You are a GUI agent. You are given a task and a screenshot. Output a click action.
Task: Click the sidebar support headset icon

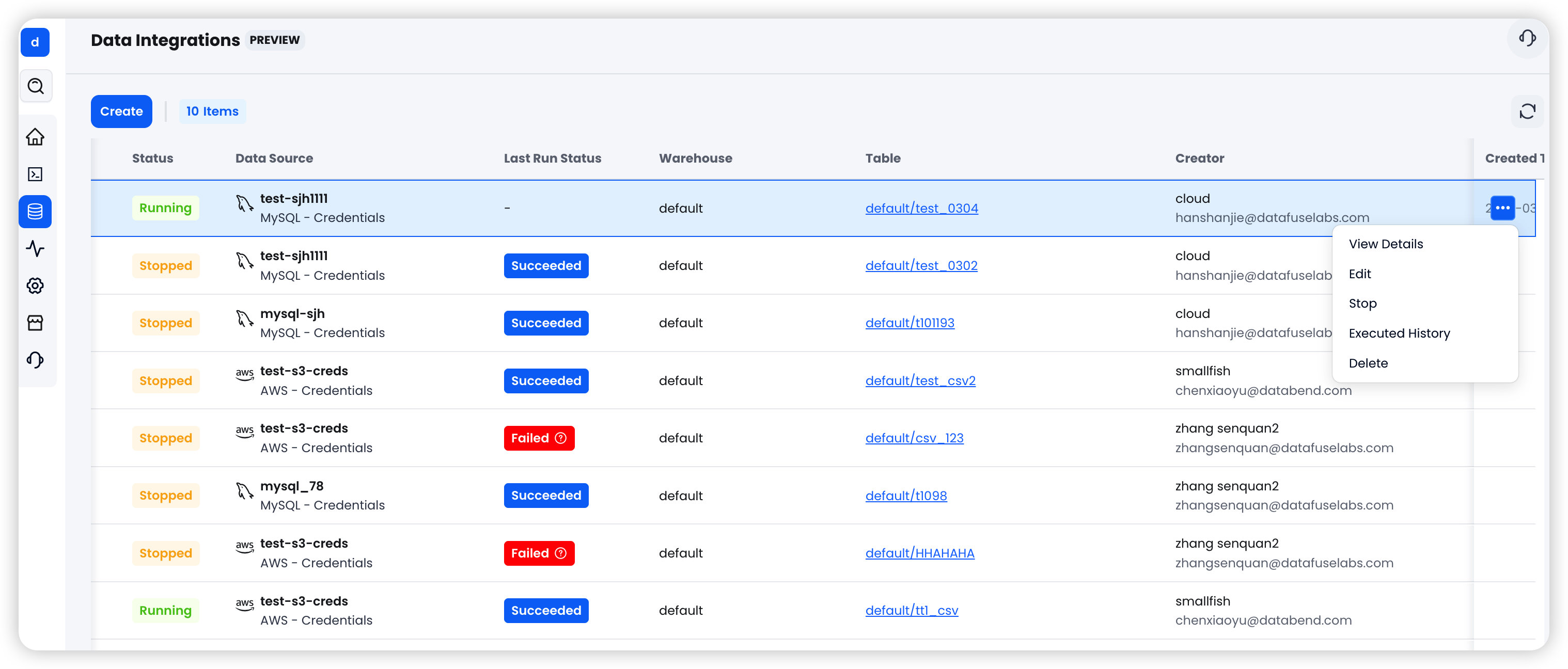(35, 360)
